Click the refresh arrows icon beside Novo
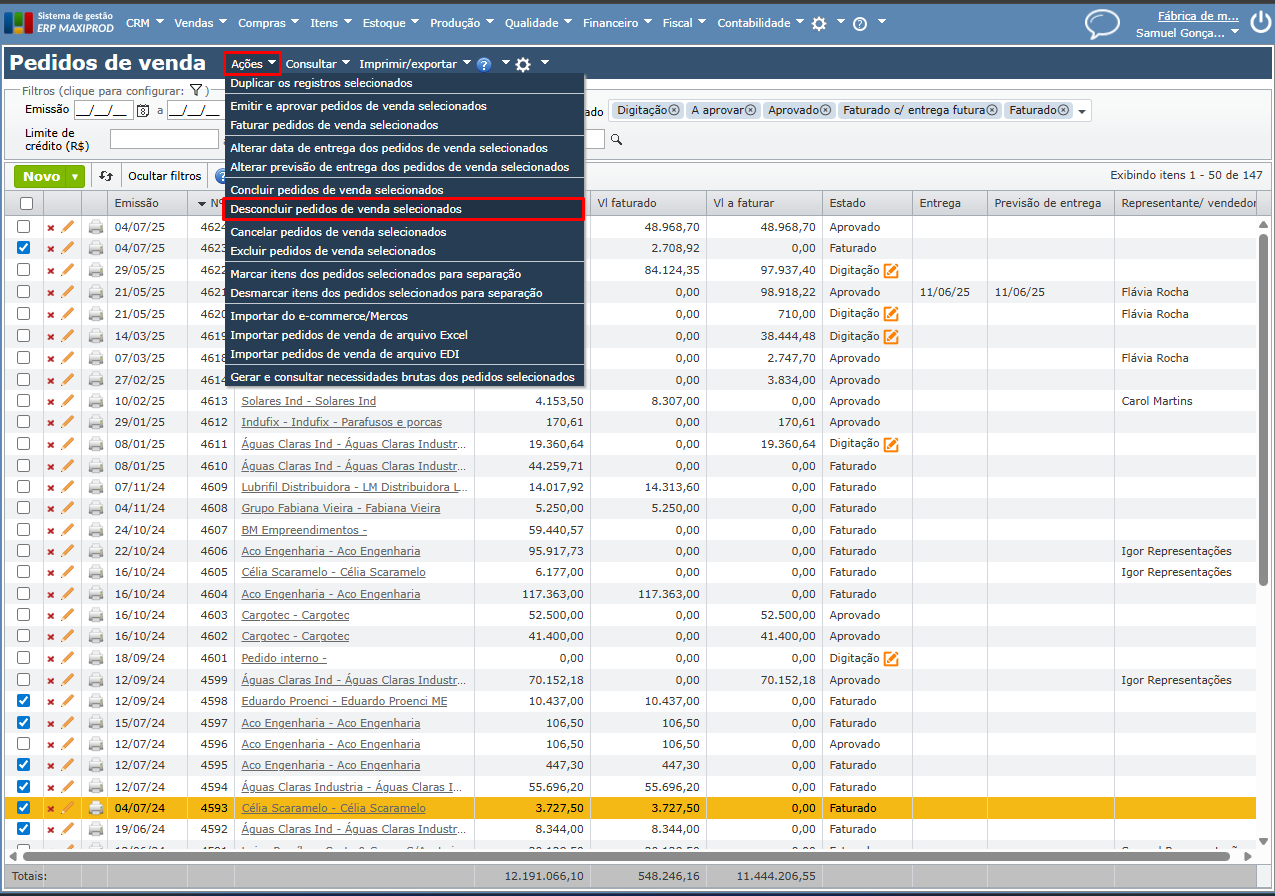This screenshot has width=1275, height=896. [106, 176]
